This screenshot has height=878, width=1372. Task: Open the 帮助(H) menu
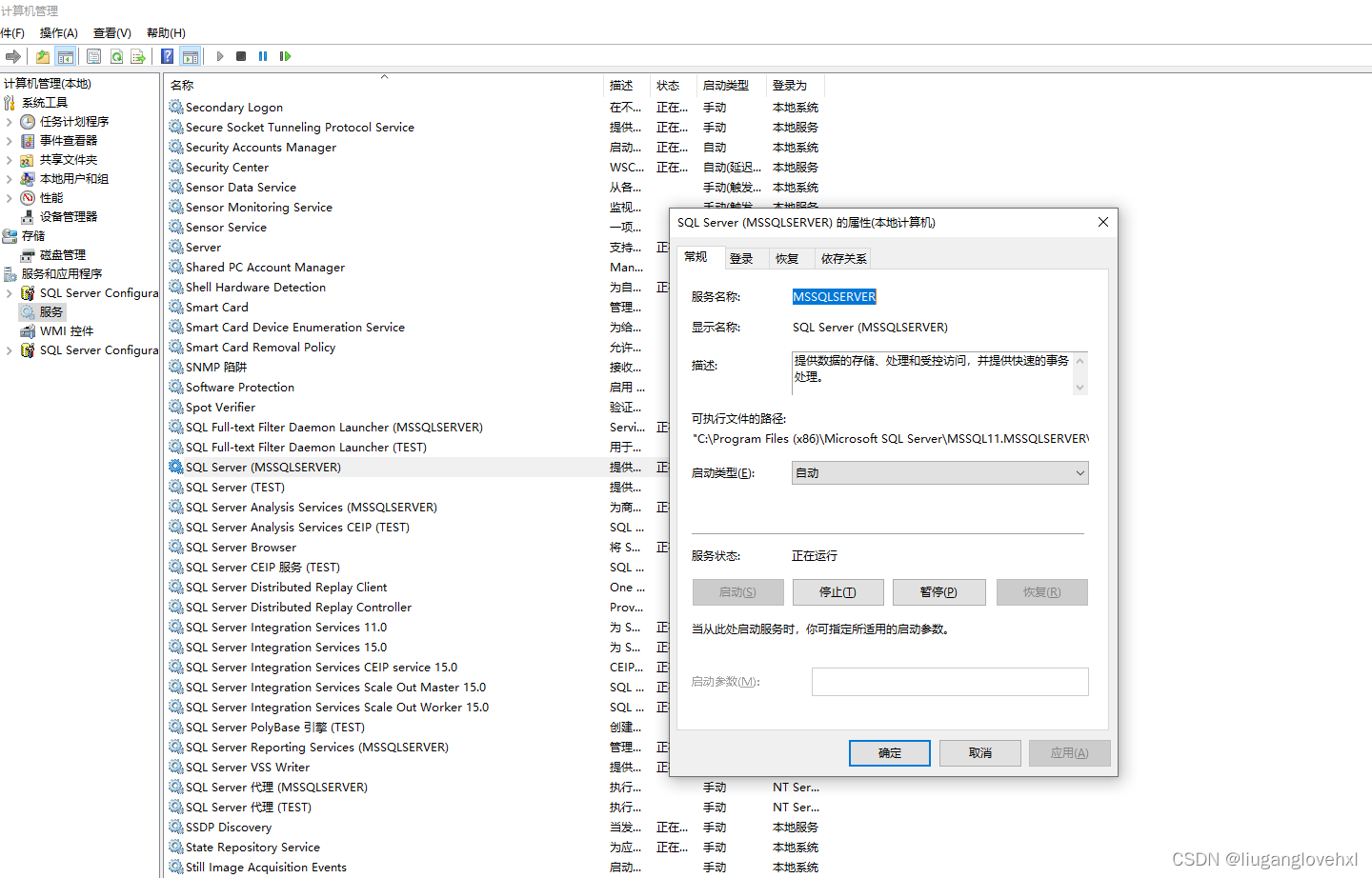pos(166,33)
